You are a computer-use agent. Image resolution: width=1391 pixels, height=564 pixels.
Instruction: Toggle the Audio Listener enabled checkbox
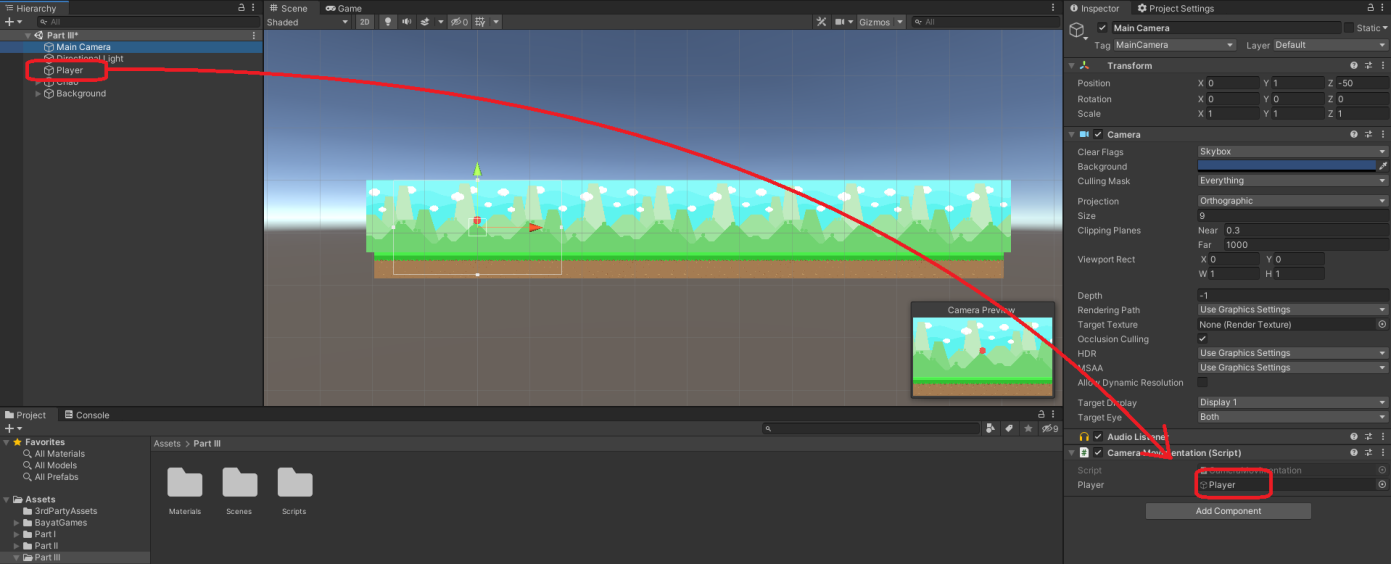click(x=1098, y=437)
